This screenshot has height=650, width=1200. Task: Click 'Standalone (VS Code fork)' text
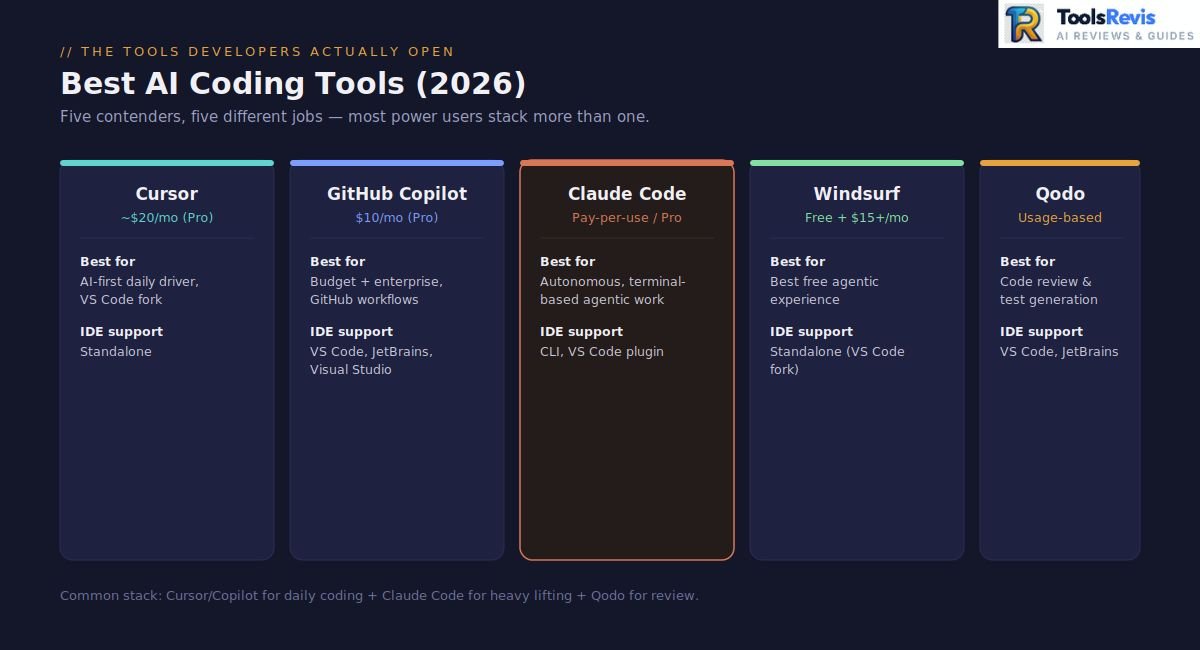click(x=837, y=360)
